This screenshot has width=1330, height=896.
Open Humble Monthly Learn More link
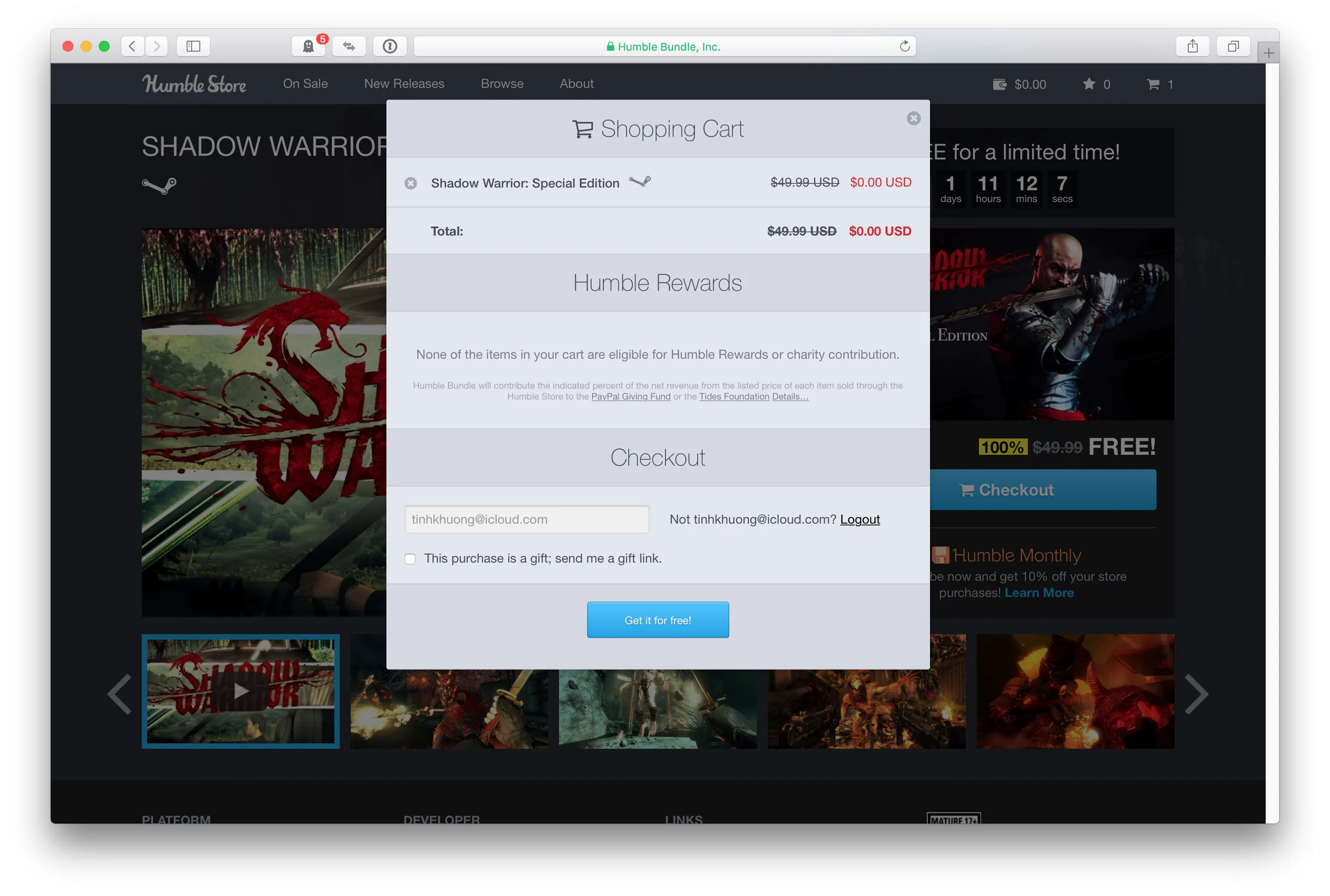1039,593
